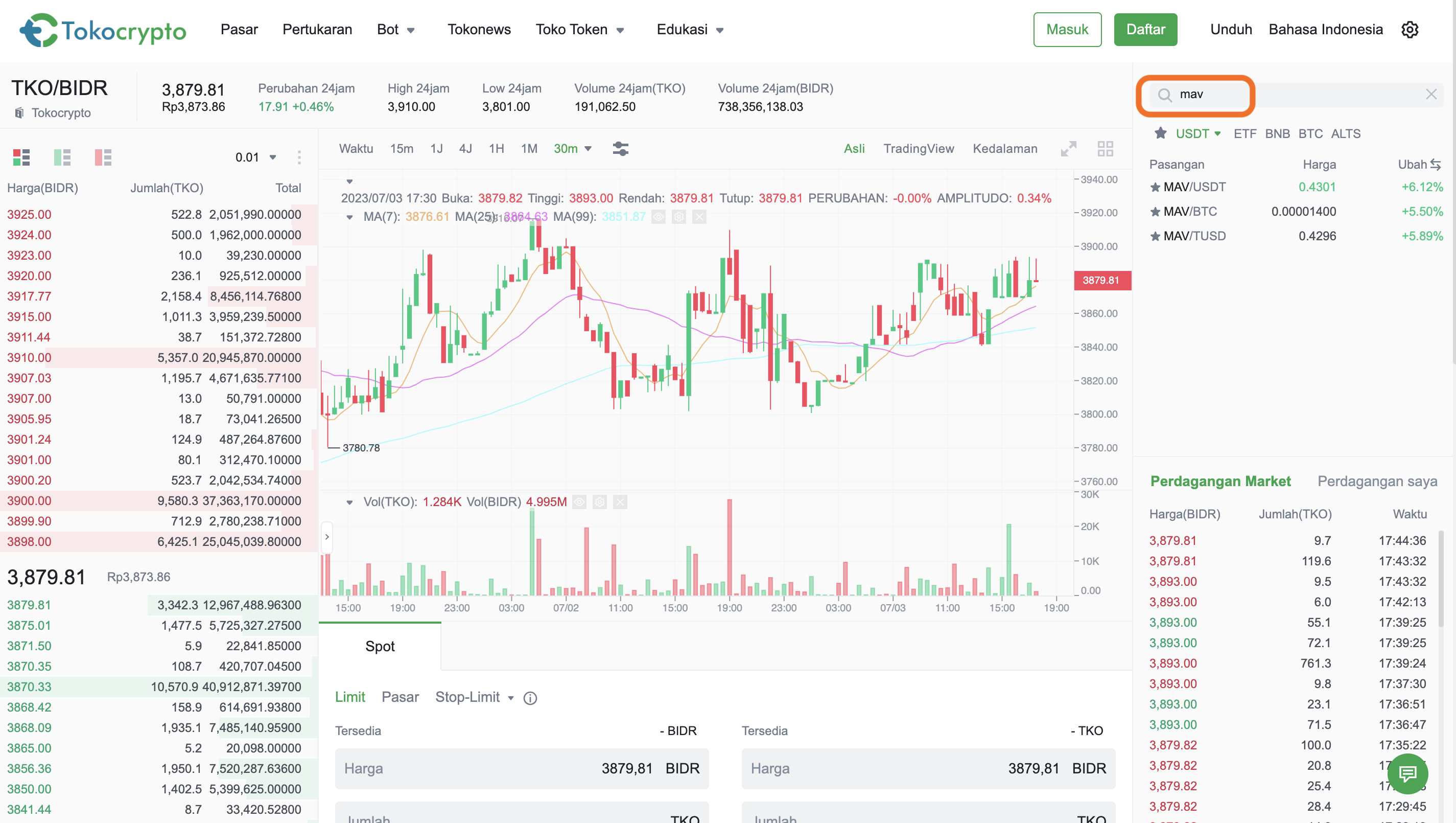Image resolution: width=1456 pixels, height=823 pixels.
Task: Open the Unduh download link
Action: (1231, 30)
